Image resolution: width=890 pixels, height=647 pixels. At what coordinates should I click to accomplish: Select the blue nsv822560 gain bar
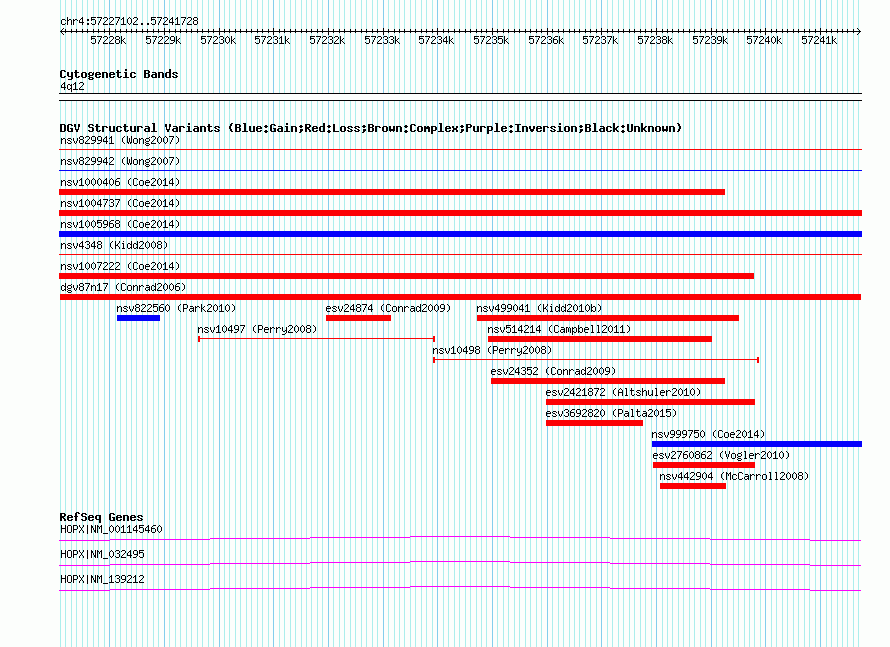138,318
